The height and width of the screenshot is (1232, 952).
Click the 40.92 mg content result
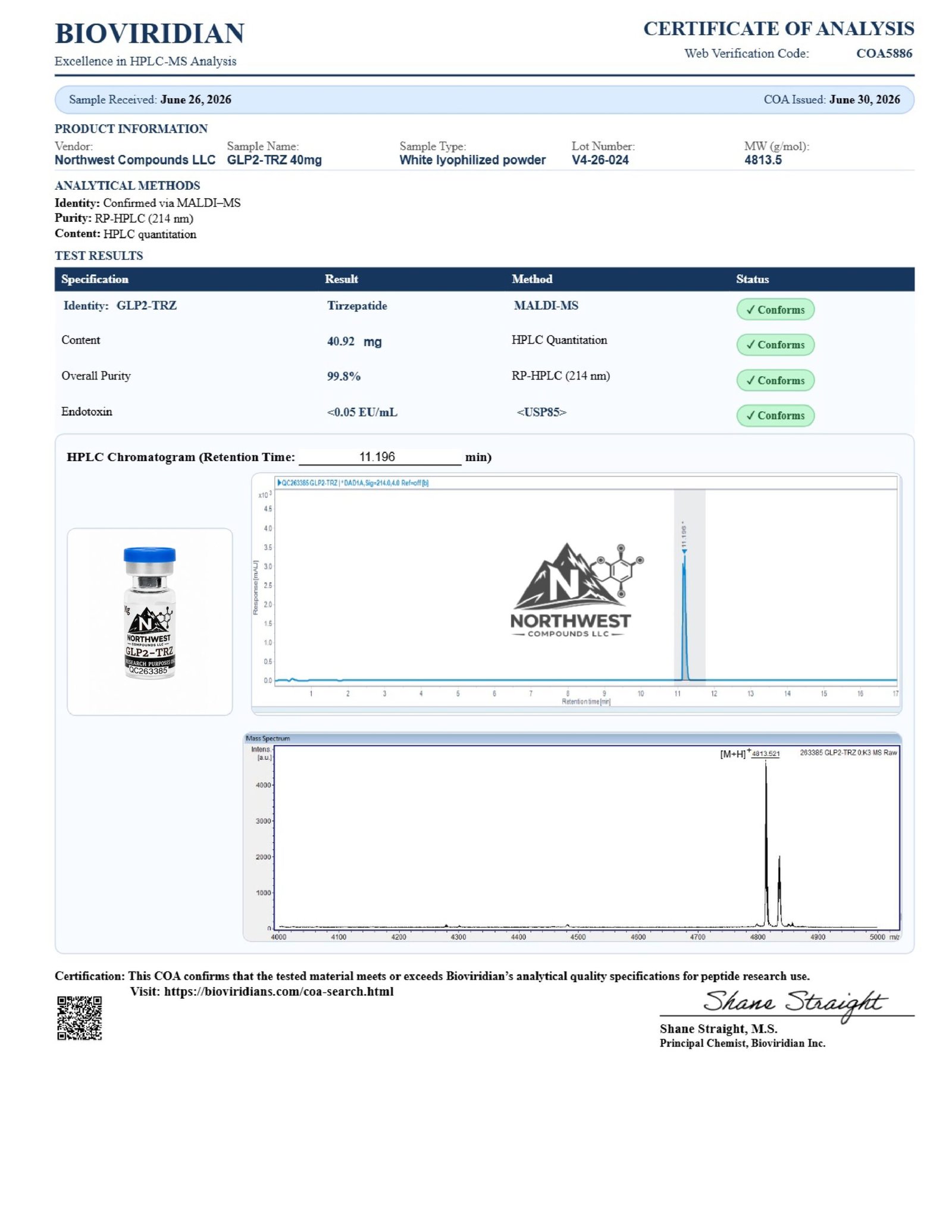point(354,341)
